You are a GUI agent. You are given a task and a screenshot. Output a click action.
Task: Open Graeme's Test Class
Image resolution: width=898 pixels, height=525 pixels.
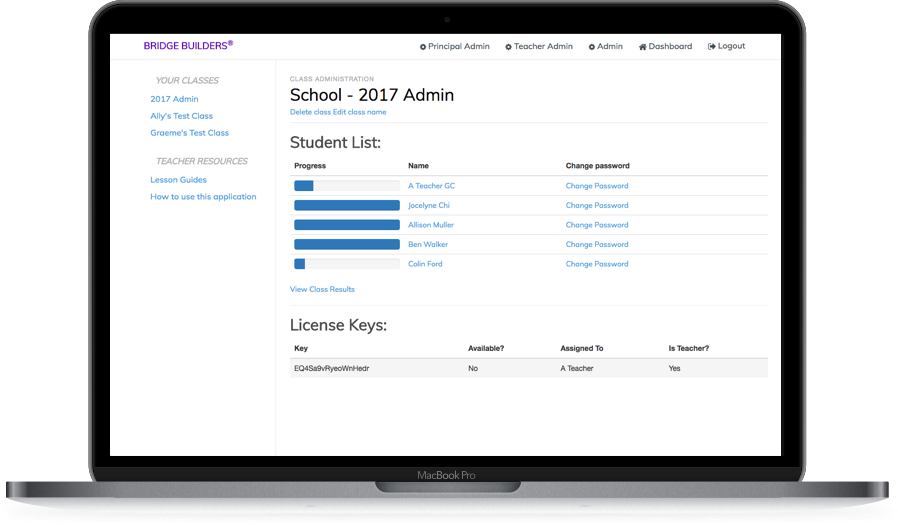(190, 133)
